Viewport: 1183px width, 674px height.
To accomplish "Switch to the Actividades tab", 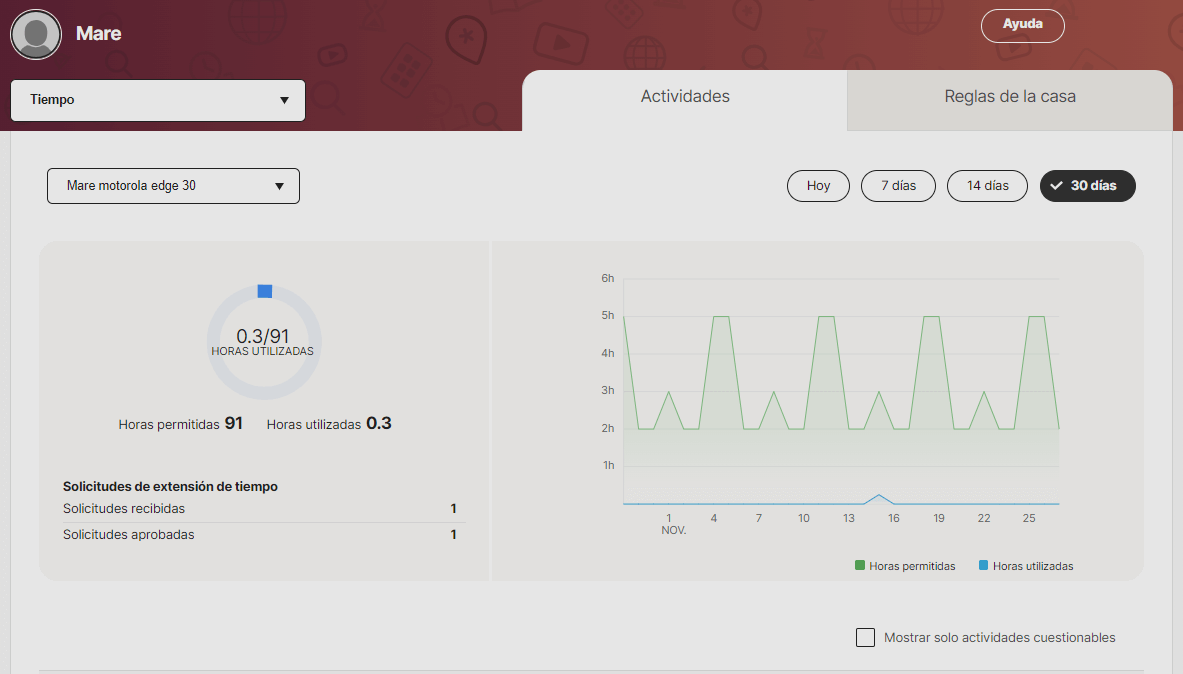I will pos(685,97).
